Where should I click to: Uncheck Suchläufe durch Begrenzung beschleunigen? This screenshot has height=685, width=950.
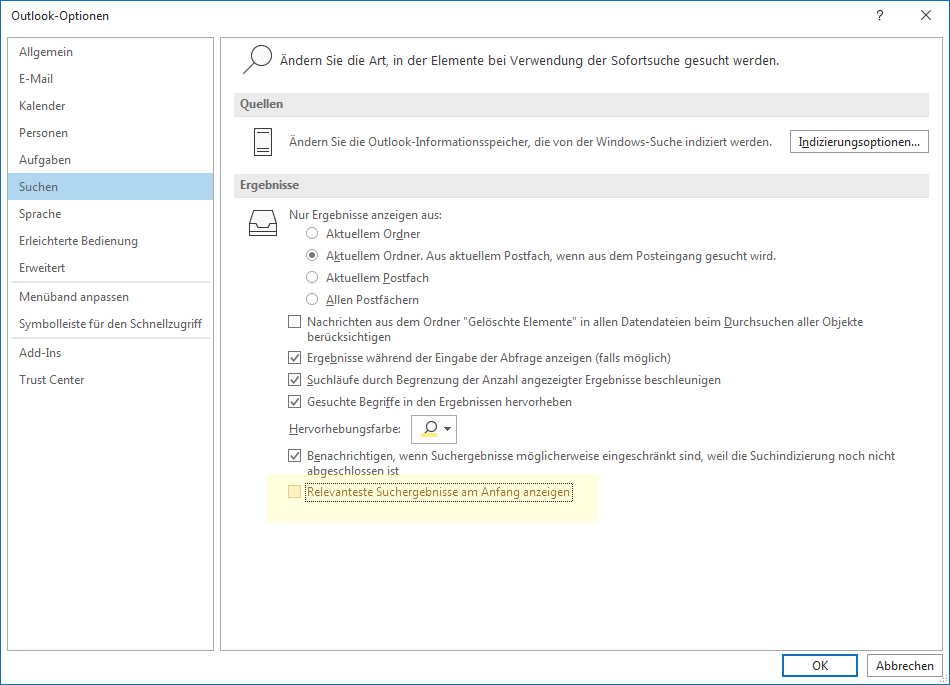pyautogui.click(x=294, y=380)
